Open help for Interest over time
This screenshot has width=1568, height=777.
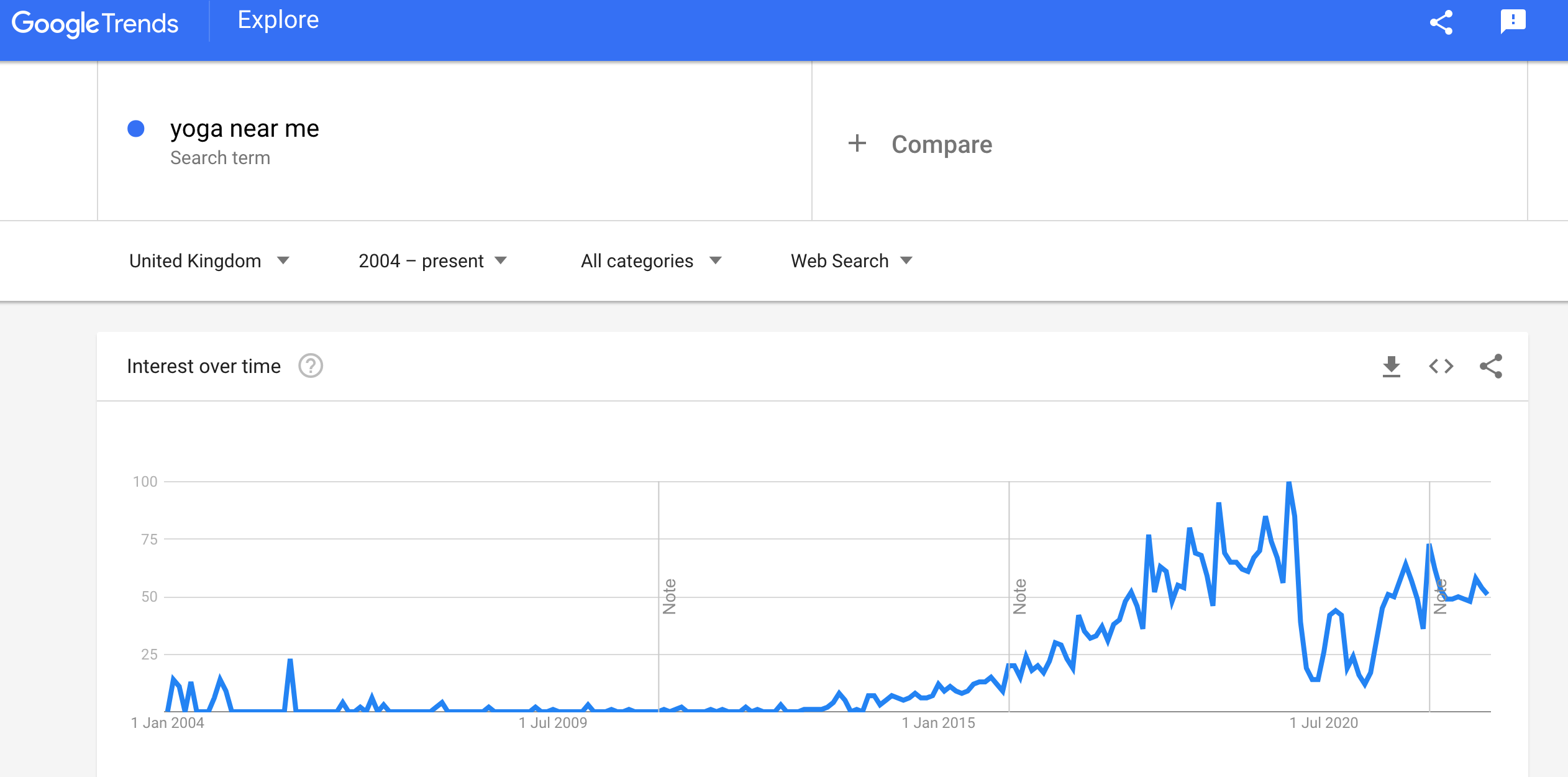[x=311, y=366]
